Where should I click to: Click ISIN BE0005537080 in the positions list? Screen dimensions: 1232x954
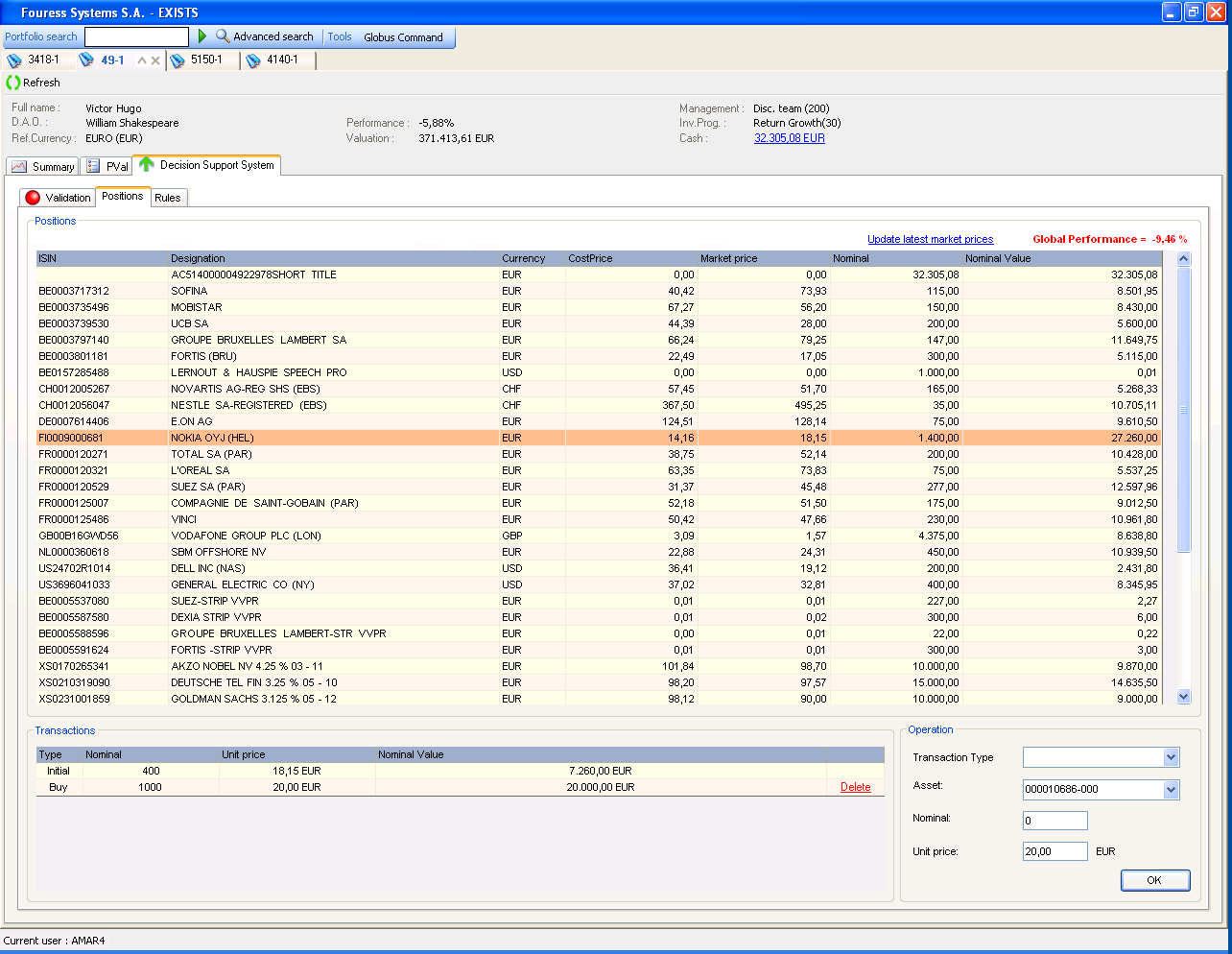tap(74, 601)
